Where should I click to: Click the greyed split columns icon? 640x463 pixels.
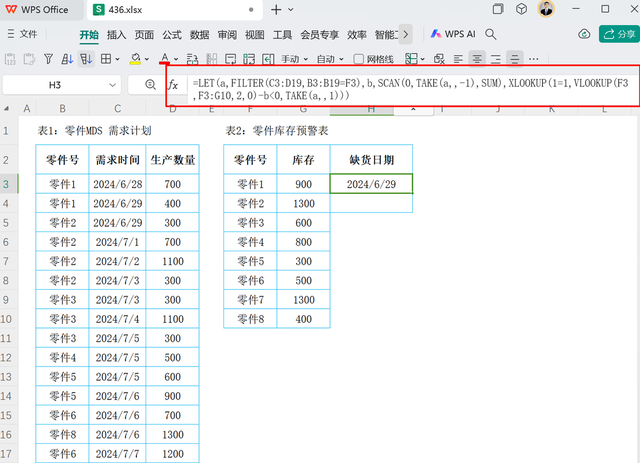coord(211,59)
